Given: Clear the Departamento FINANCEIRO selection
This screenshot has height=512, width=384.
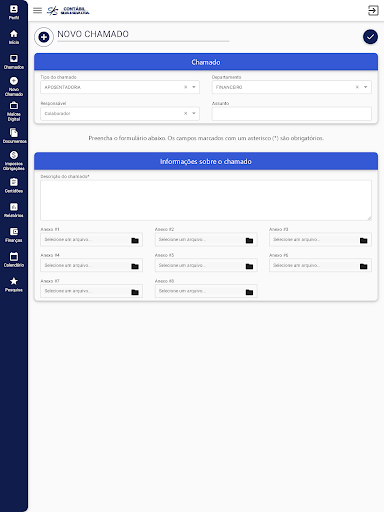Looking at the screenshot, I should point(357,87).
